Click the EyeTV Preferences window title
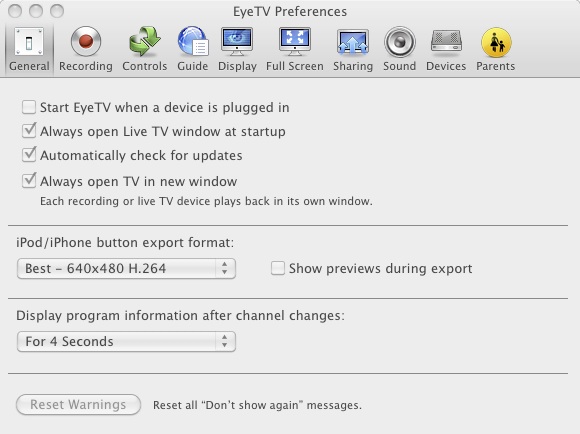The image size is (580, 434). pyautogui.click(x=290, y=11)
